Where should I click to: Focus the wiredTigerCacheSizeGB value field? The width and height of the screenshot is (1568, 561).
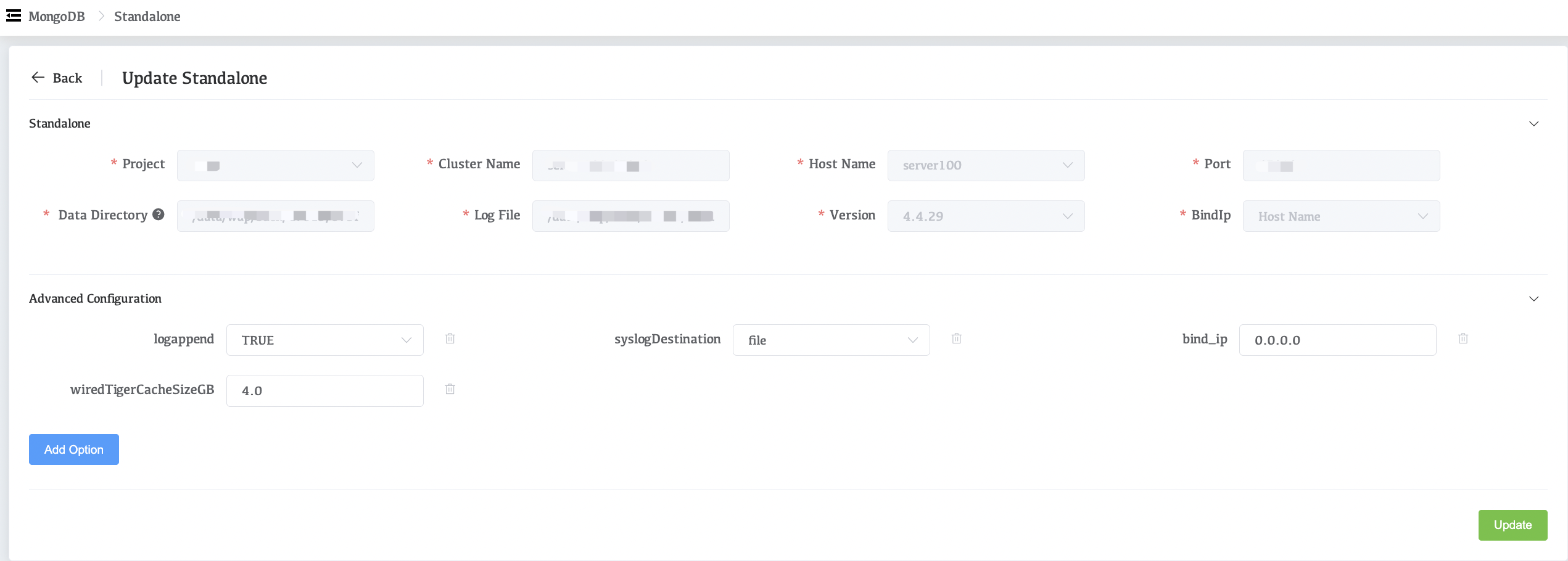(x=324, y=391)
